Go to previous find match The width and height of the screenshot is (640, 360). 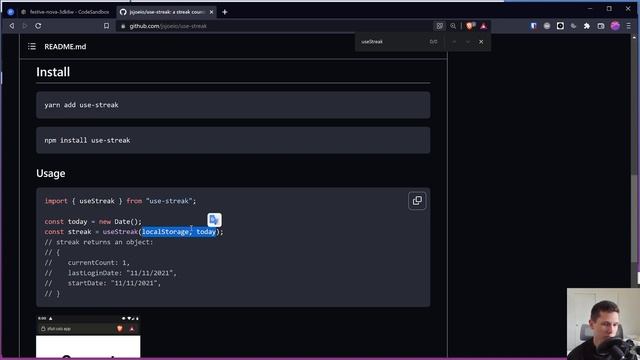tap(454, 42)
